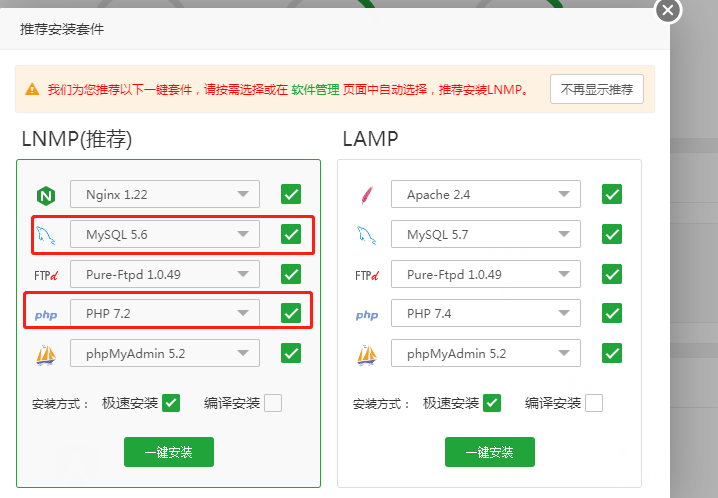This screenshot has height=498, width=718.
Task: Open LNMP Pure-Ftpd 1.0.49 dropdown
Action: click(x=165, y=274)
